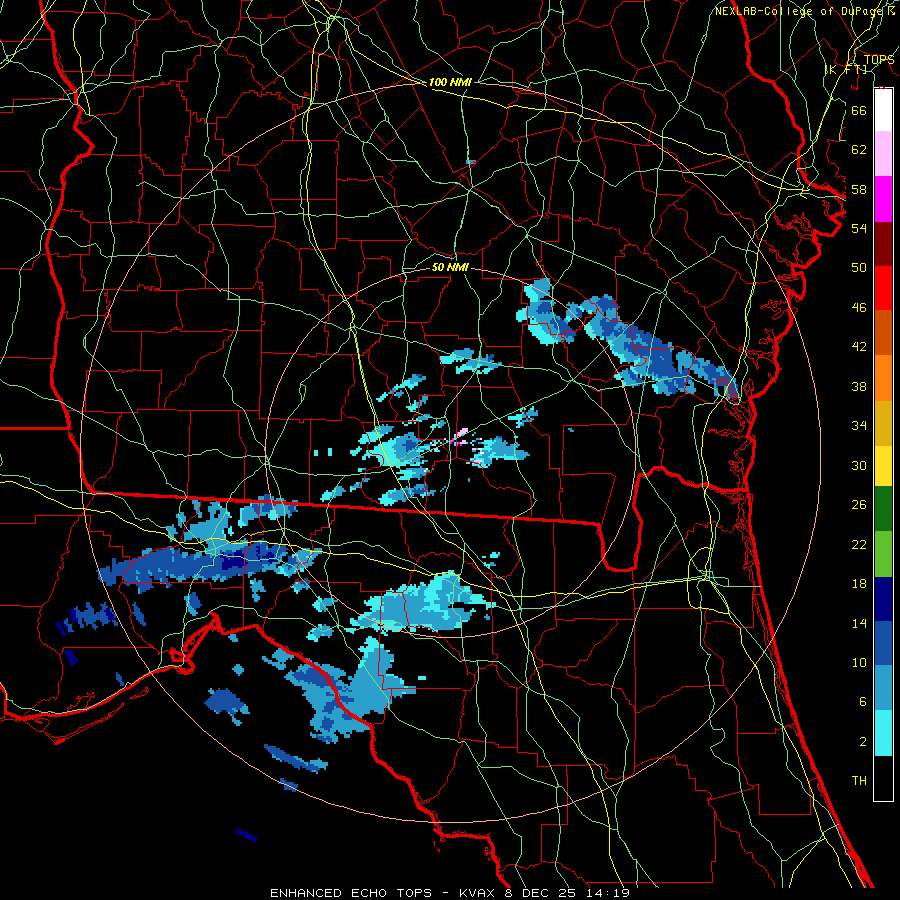Click the white swatch in the tops legend
Viewport: 900px width, 900px height.
883,110
